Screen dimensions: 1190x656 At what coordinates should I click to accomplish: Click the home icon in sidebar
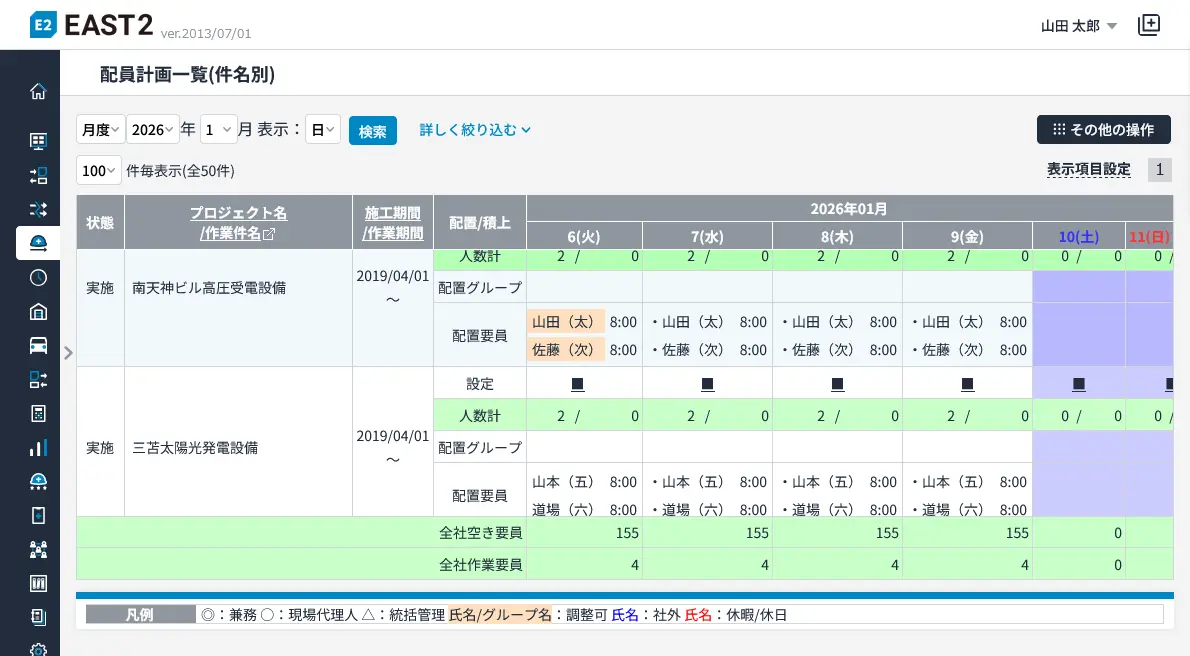pos(38,92)
